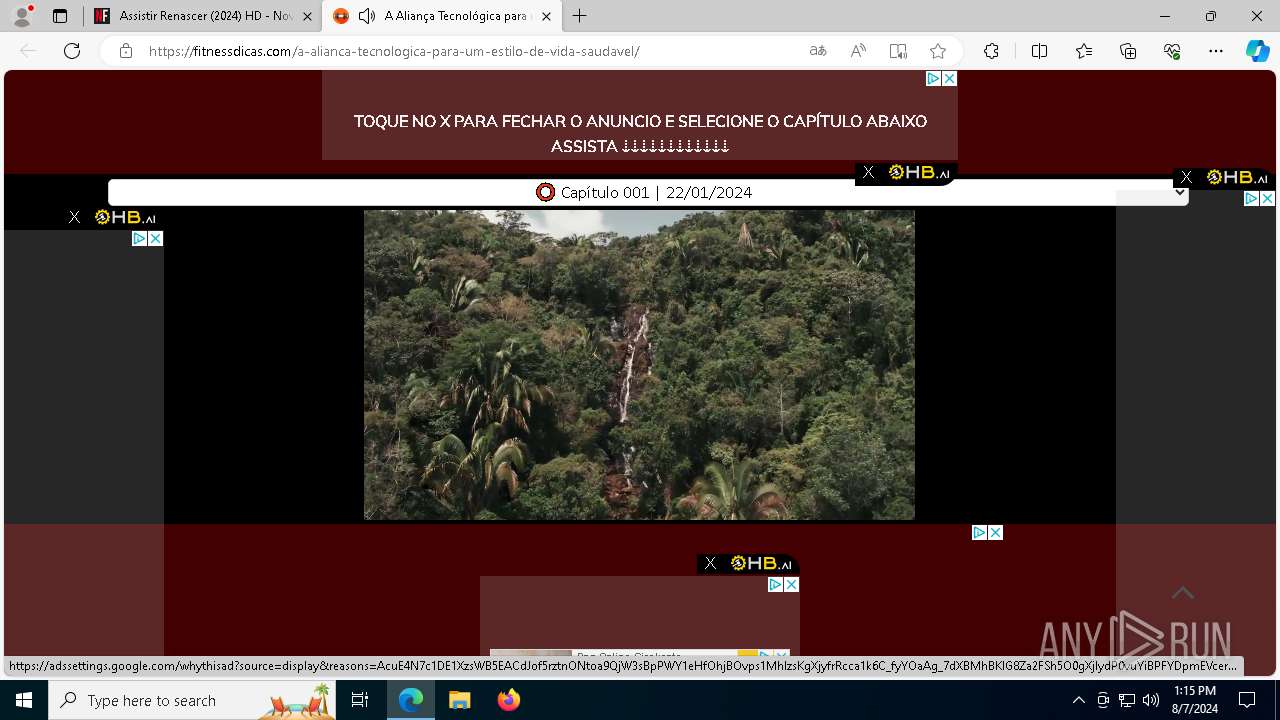This screenshot has height=720, width=1280.
Task: Open a new browser tab
Action: pyautogui.click(x=579, y=16)
